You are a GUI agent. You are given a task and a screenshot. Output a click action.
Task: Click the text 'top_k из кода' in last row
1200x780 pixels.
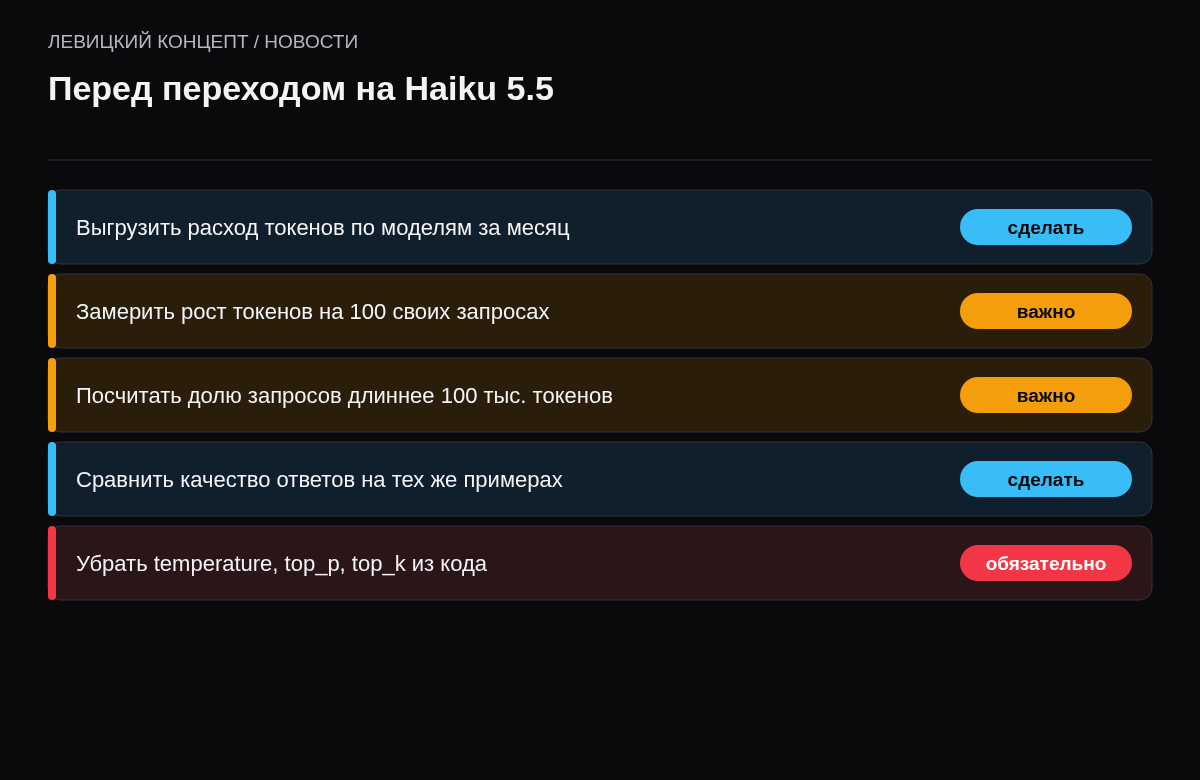pyautogui.click(x=419, y=564)
